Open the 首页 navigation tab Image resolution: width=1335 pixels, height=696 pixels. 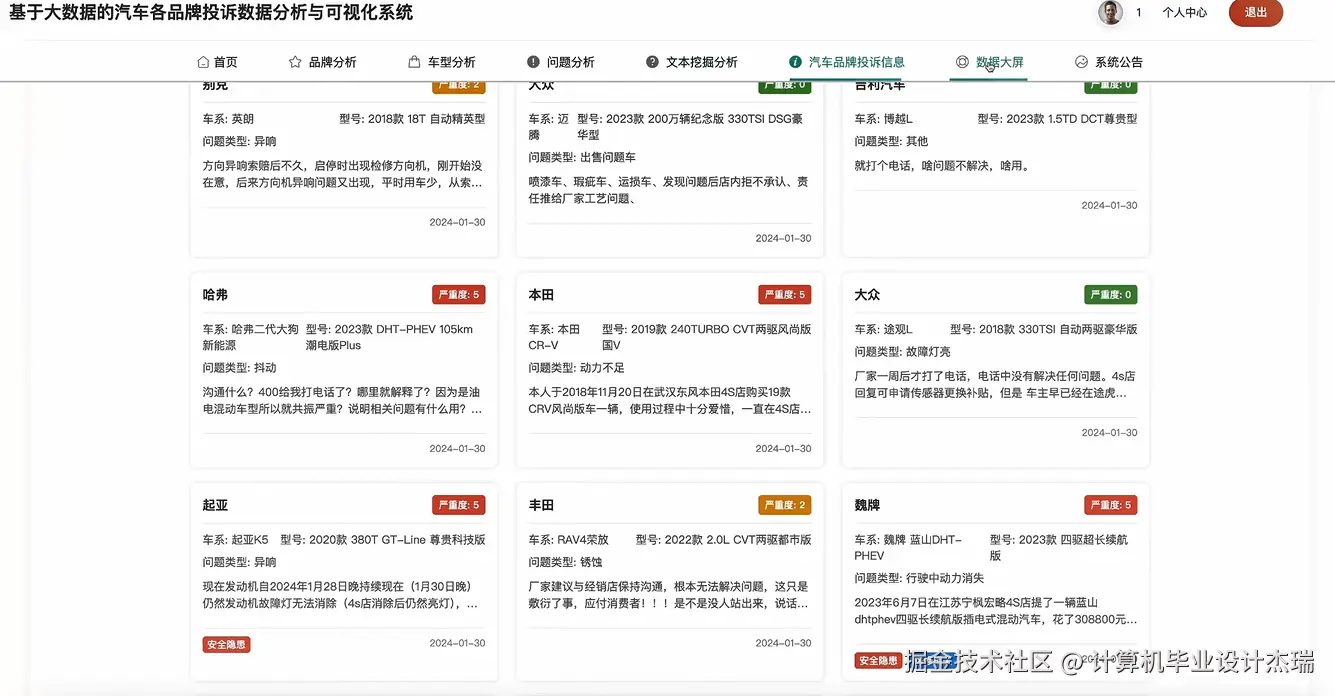coord(218,62)
